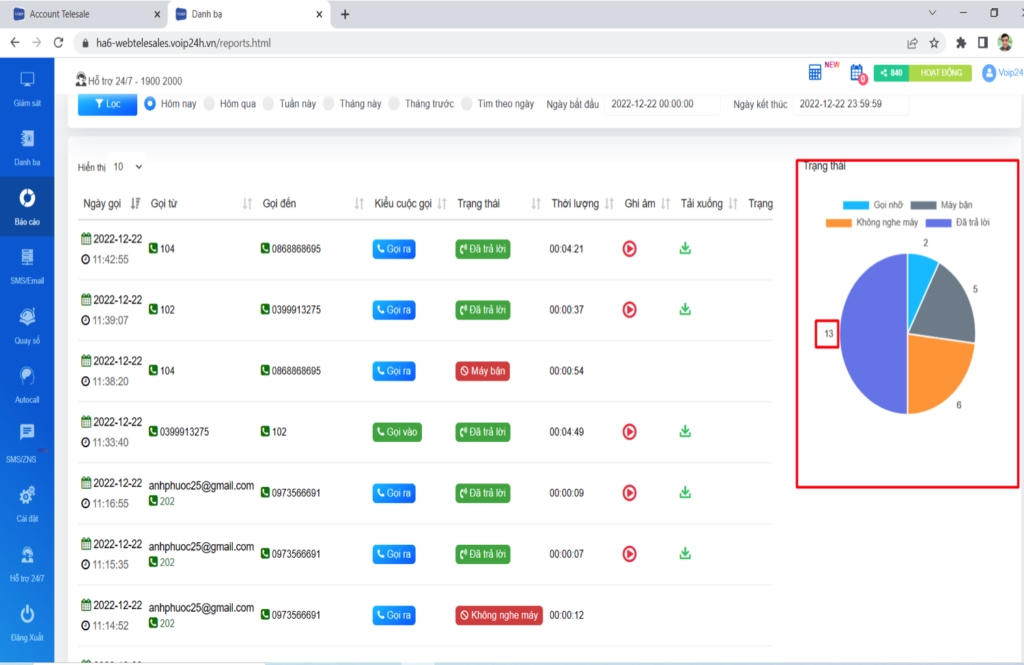This screenshot has height=665, width=1024.
Task: Toggle the Không nghe máy orange legend swatch
Action: [839, 222]
